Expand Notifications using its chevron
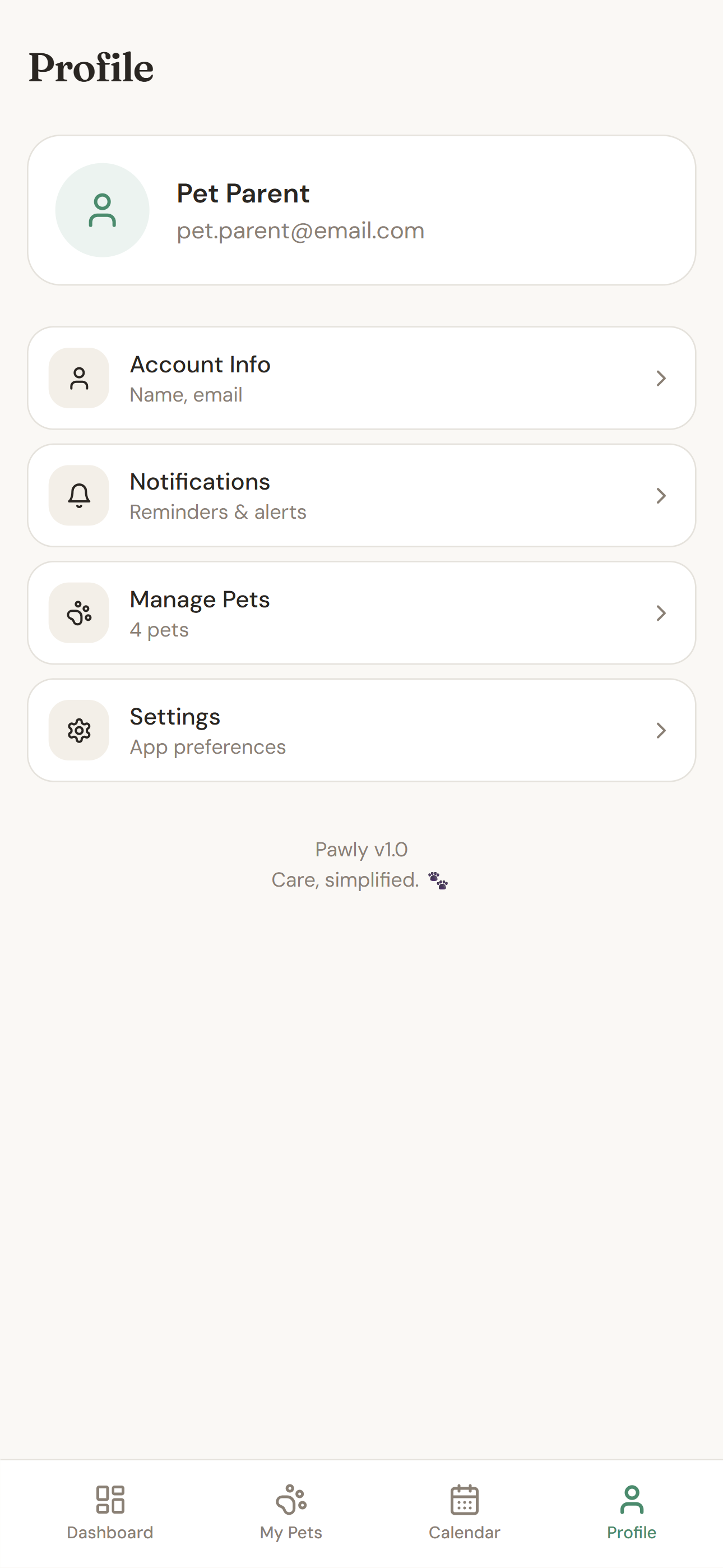This screenshot has height=1568, width=723. click(661, 496)
